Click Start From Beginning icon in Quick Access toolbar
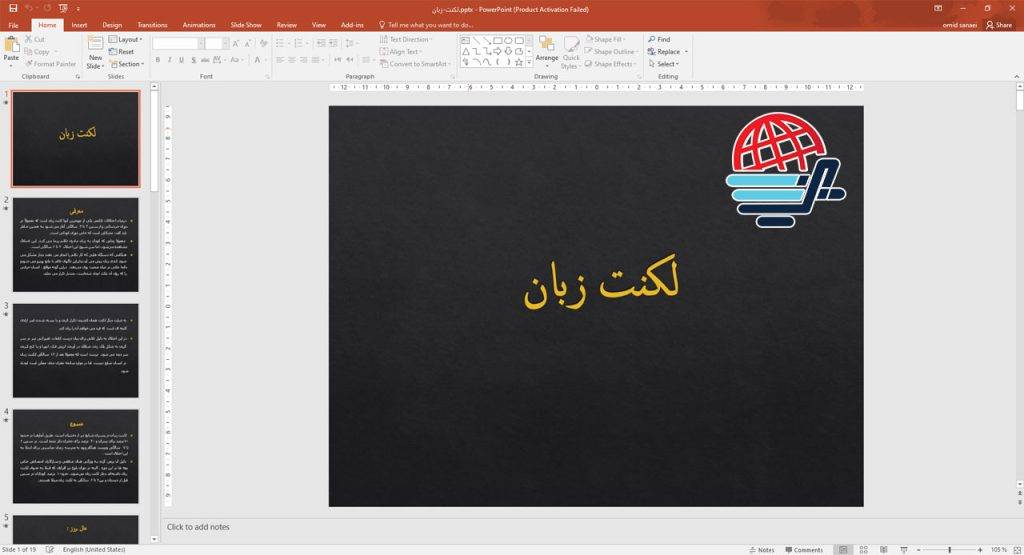 63,8
